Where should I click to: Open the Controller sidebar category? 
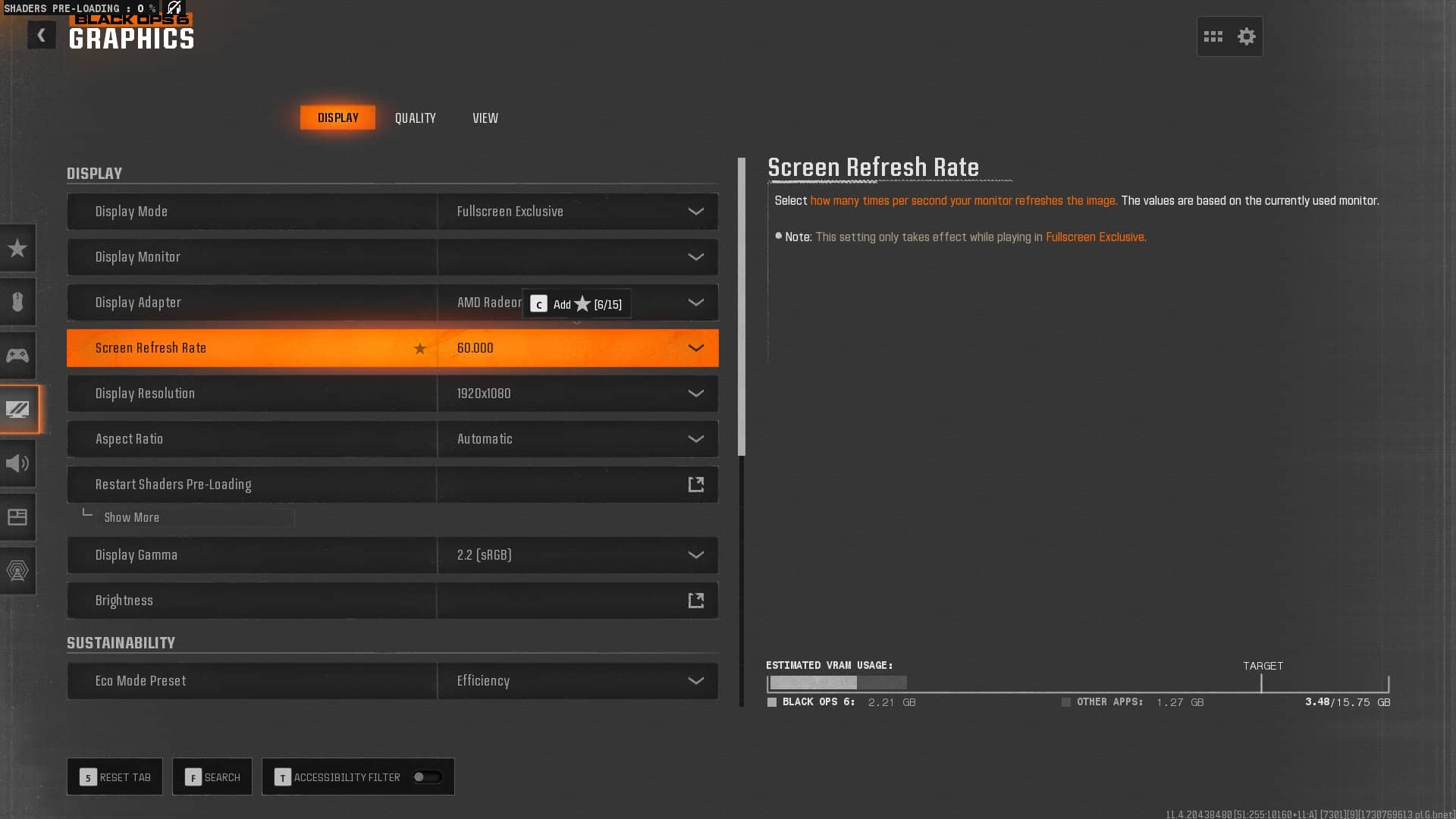coord(17,356)
